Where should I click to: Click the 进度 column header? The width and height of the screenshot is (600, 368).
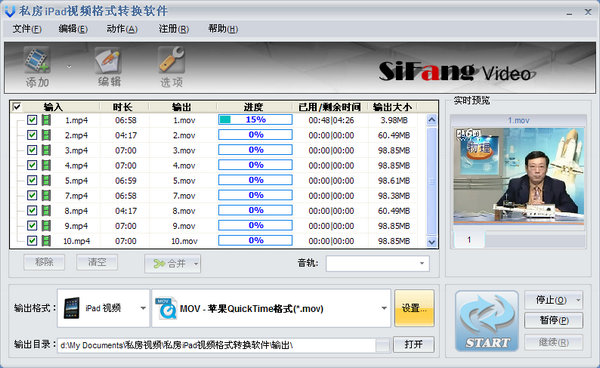coord(254,107)
